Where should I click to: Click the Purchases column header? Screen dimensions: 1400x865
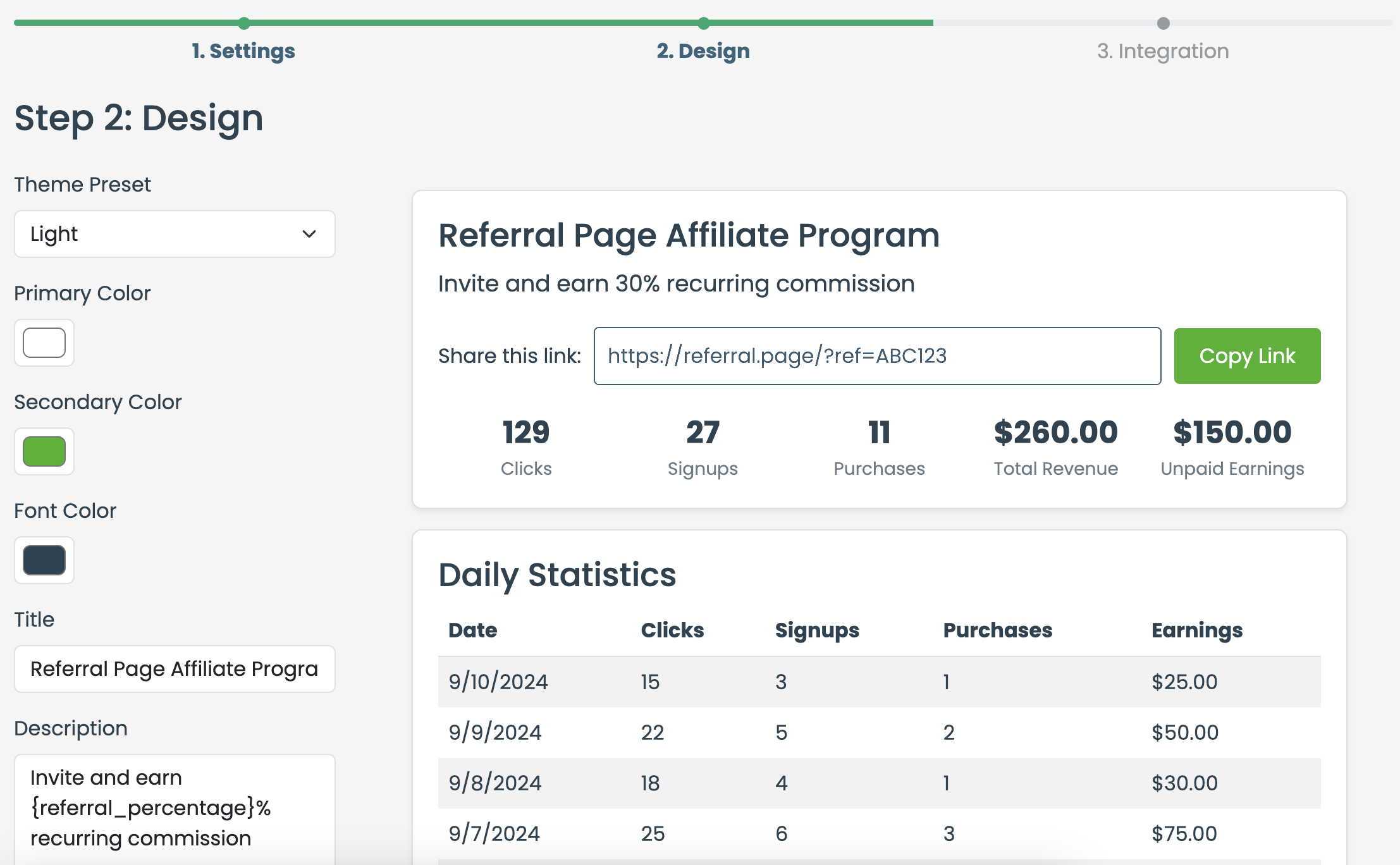[998, 630]
